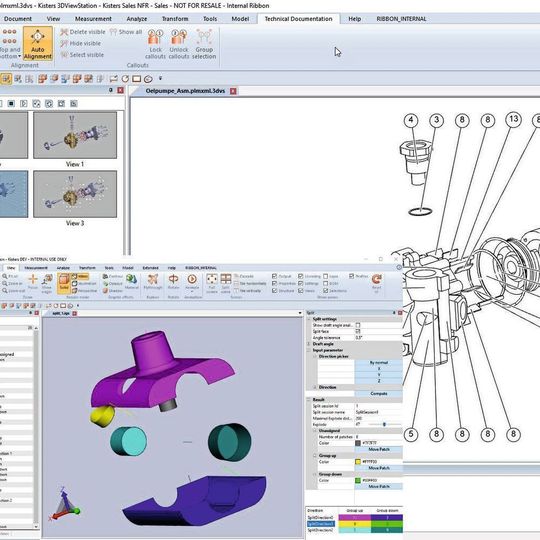Viewport: 540px width, 540px height.
Task: Click Select visible callouts
Action: tap(82, 55)
